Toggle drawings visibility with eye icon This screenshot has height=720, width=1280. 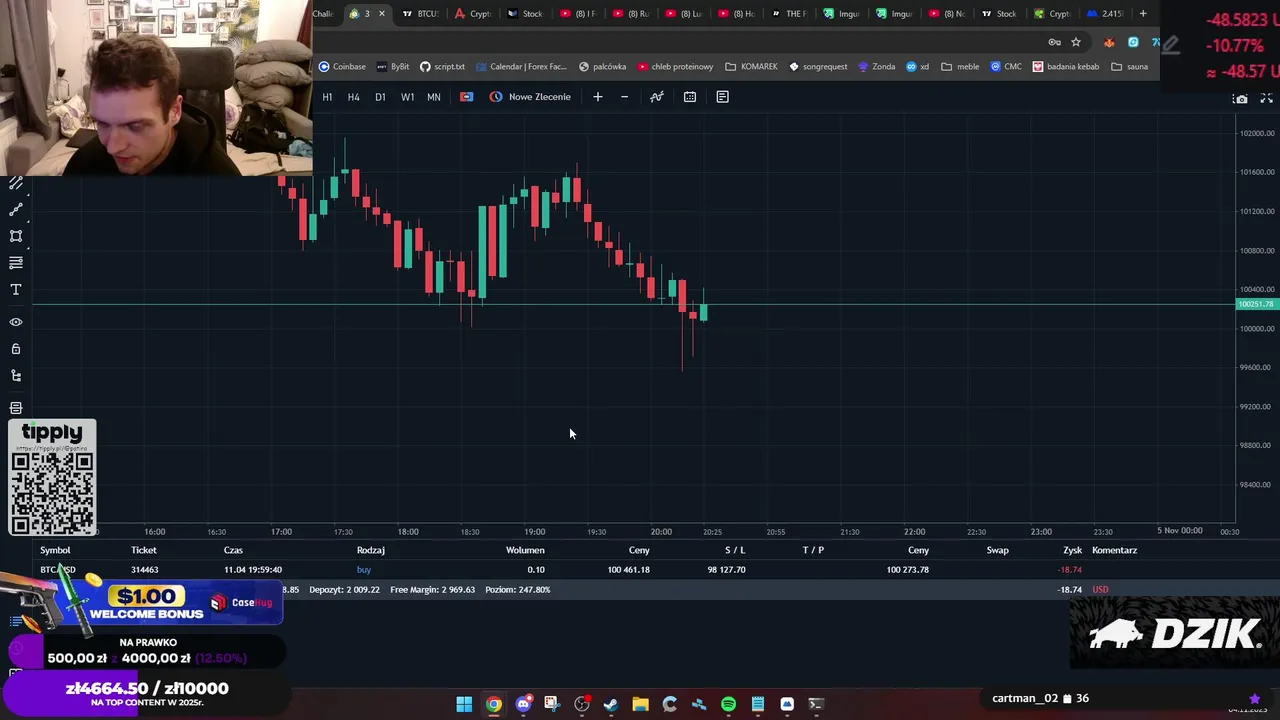click(16, 322)
